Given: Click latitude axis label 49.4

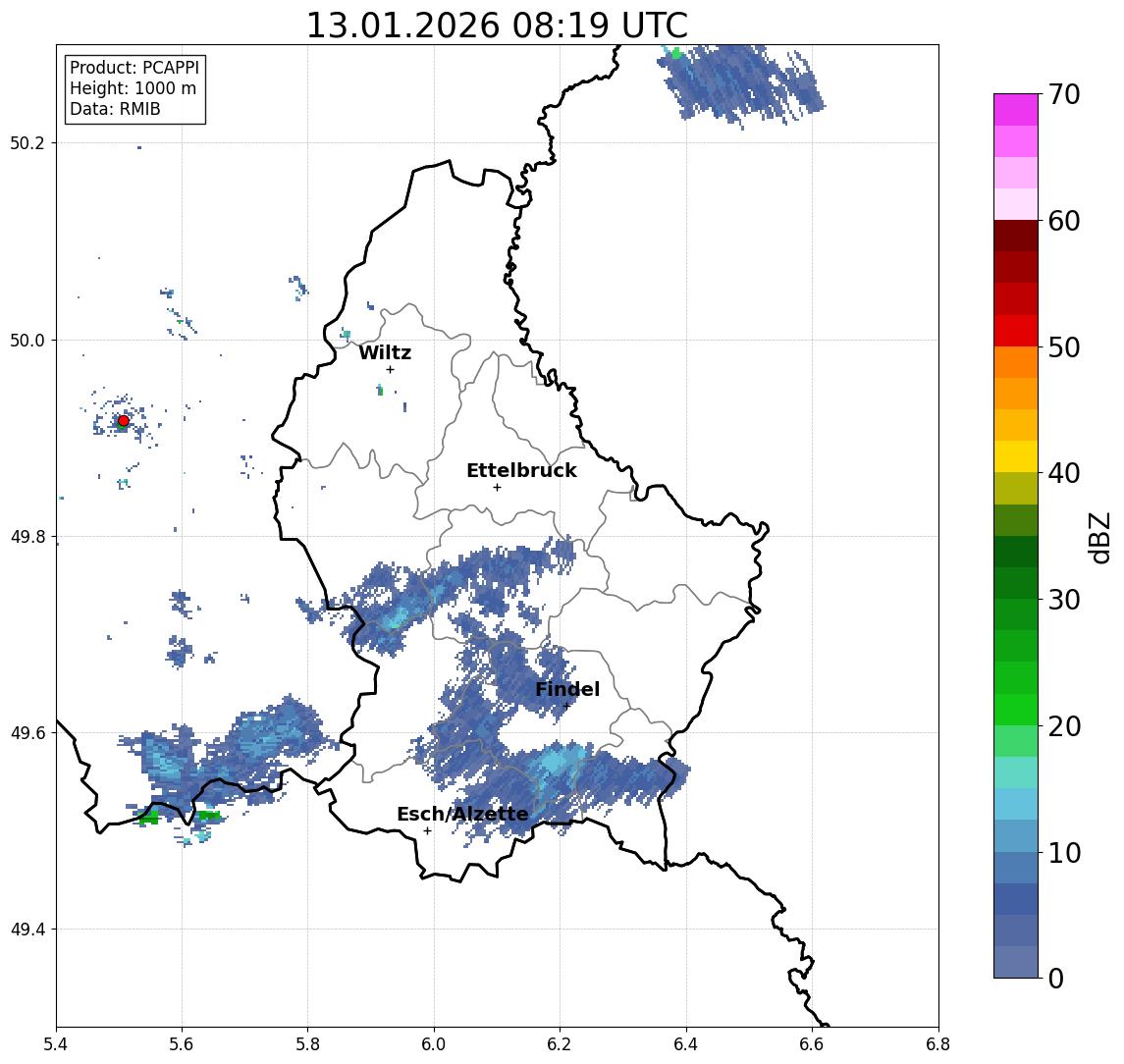Looking at the screenshot, I should coord(27,930).
